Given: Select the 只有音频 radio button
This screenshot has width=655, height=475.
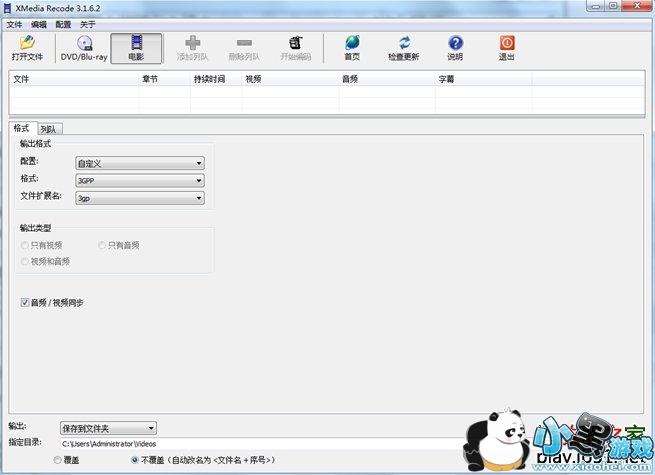Looking at the screenshot, I should tap(102, 245).
